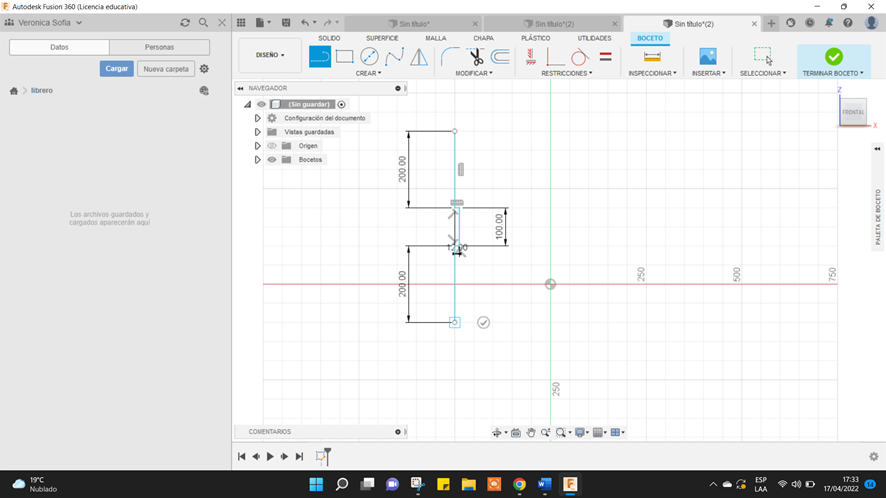The image size is (886, 498).
Task: Select the Offset tool
Action: click(500, 57)
